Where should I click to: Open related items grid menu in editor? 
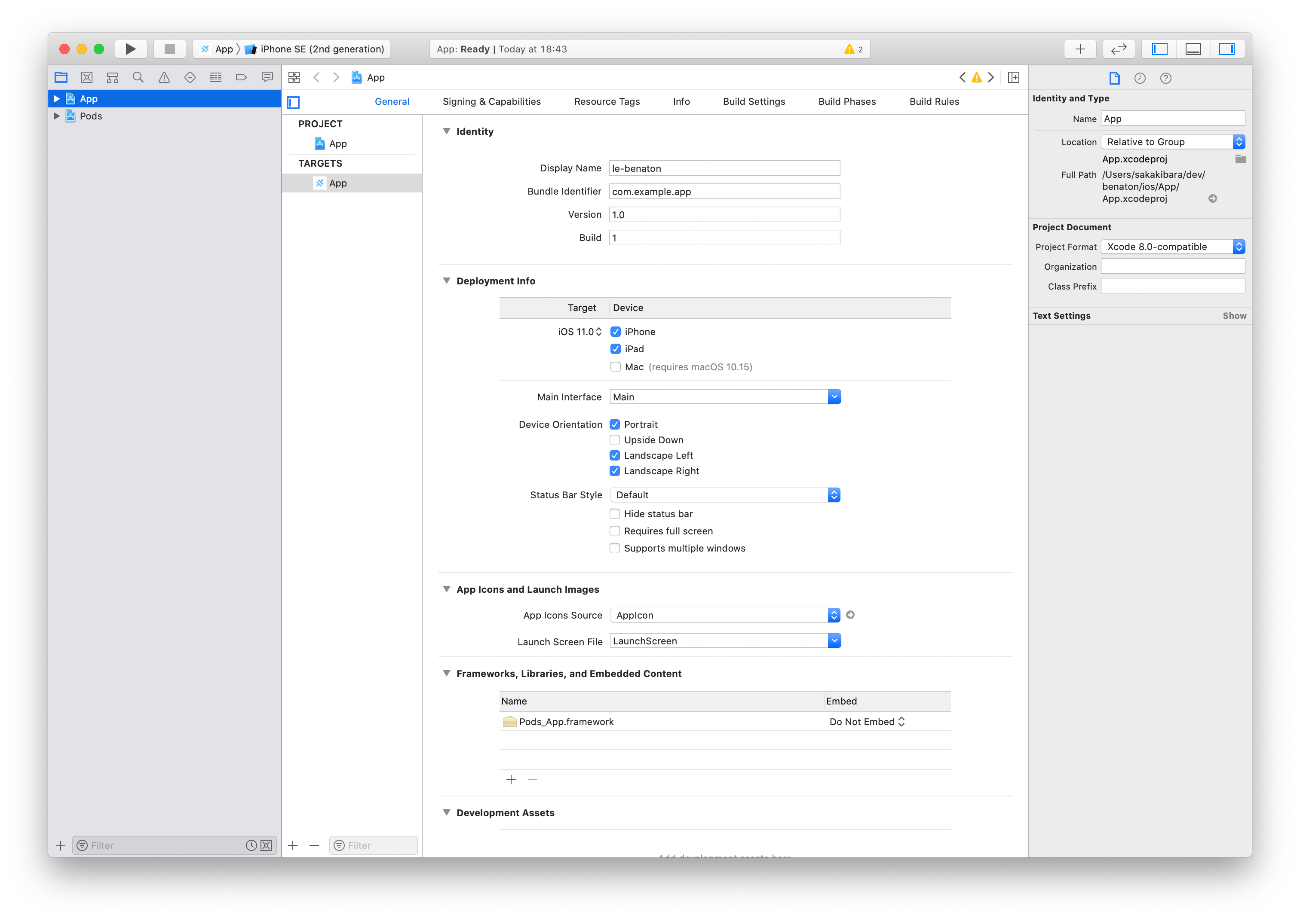tap(294, 77)
